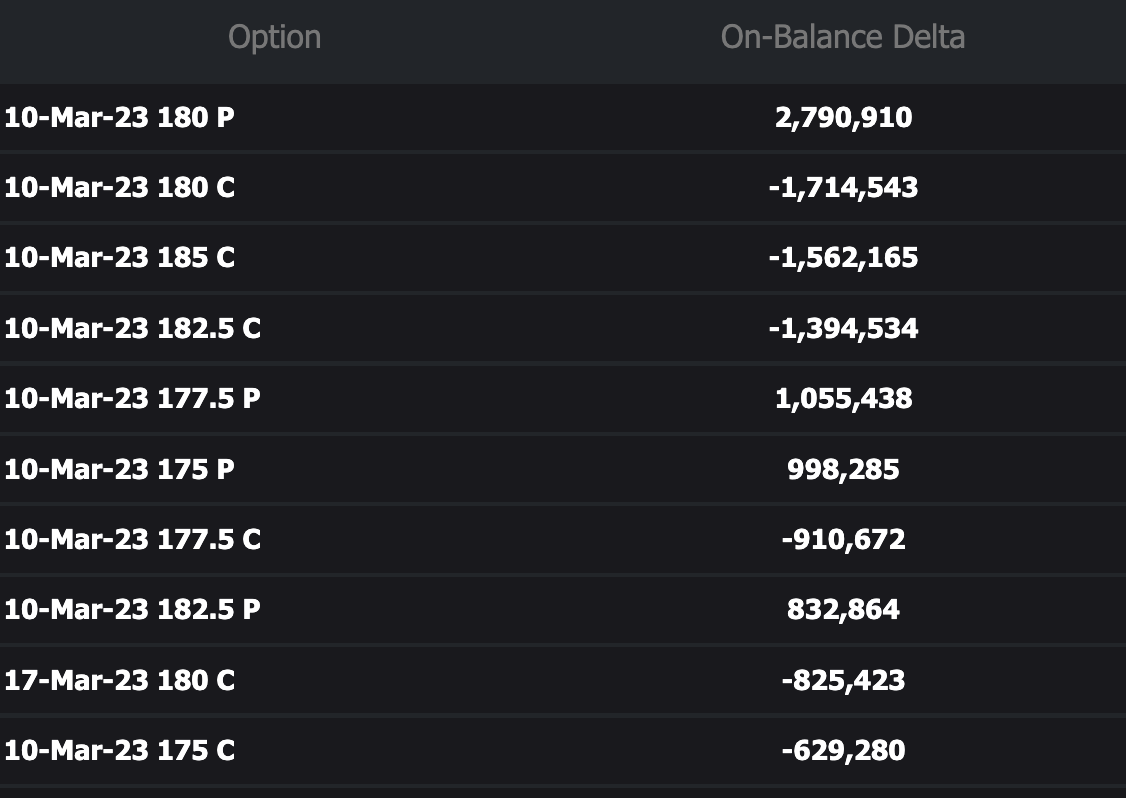Select the -1,714,543 delta value
This screenshot has height=798, width=1126.
click(843, 188)
